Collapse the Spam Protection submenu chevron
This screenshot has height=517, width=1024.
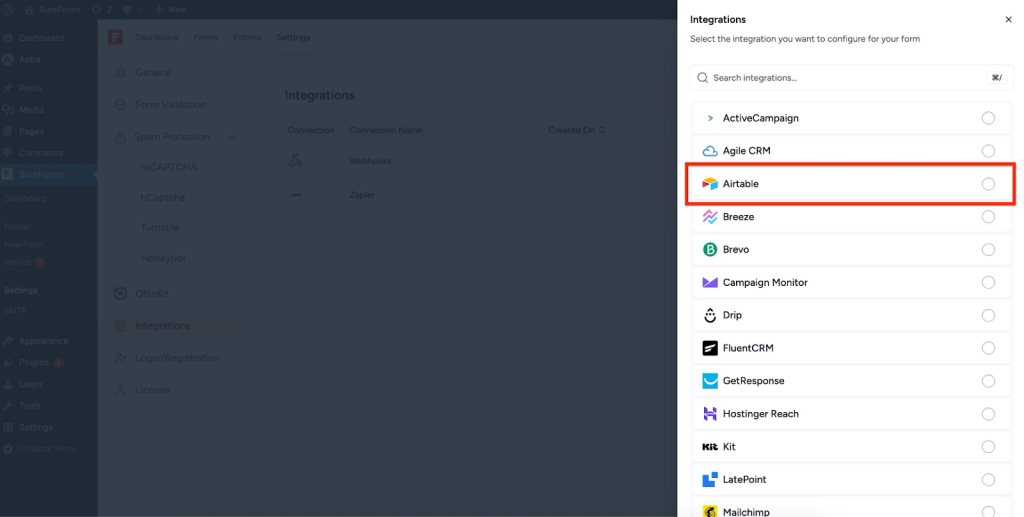tap(232, 137)
